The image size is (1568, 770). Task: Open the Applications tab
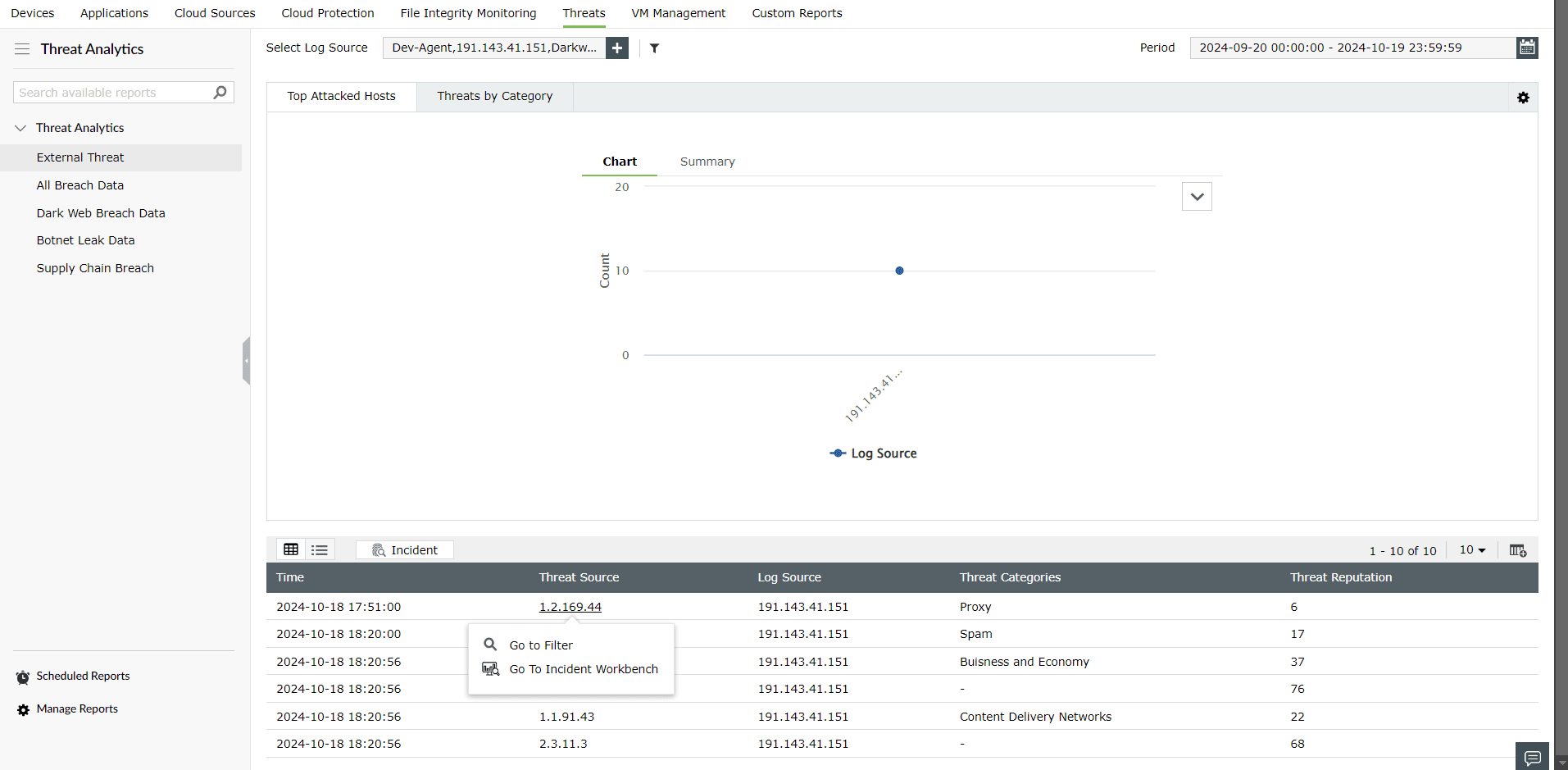[x=115, y=13]
